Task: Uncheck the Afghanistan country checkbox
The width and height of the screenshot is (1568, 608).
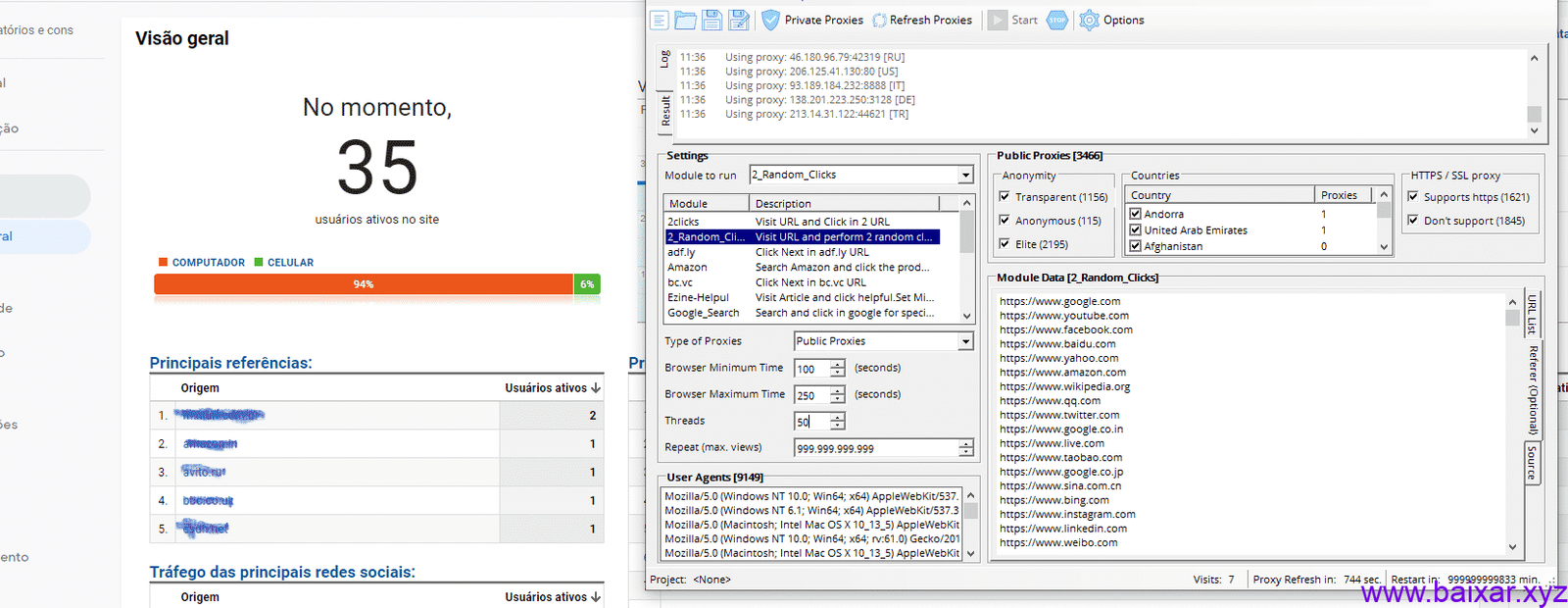Action: (1136, 246)
